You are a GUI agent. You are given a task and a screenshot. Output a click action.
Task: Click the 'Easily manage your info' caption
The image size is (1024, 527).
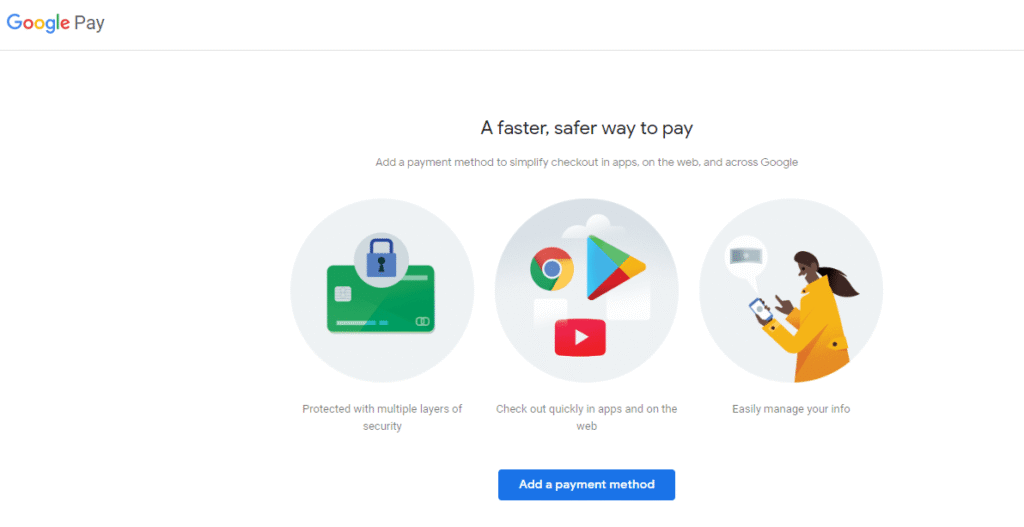point(791,409)
